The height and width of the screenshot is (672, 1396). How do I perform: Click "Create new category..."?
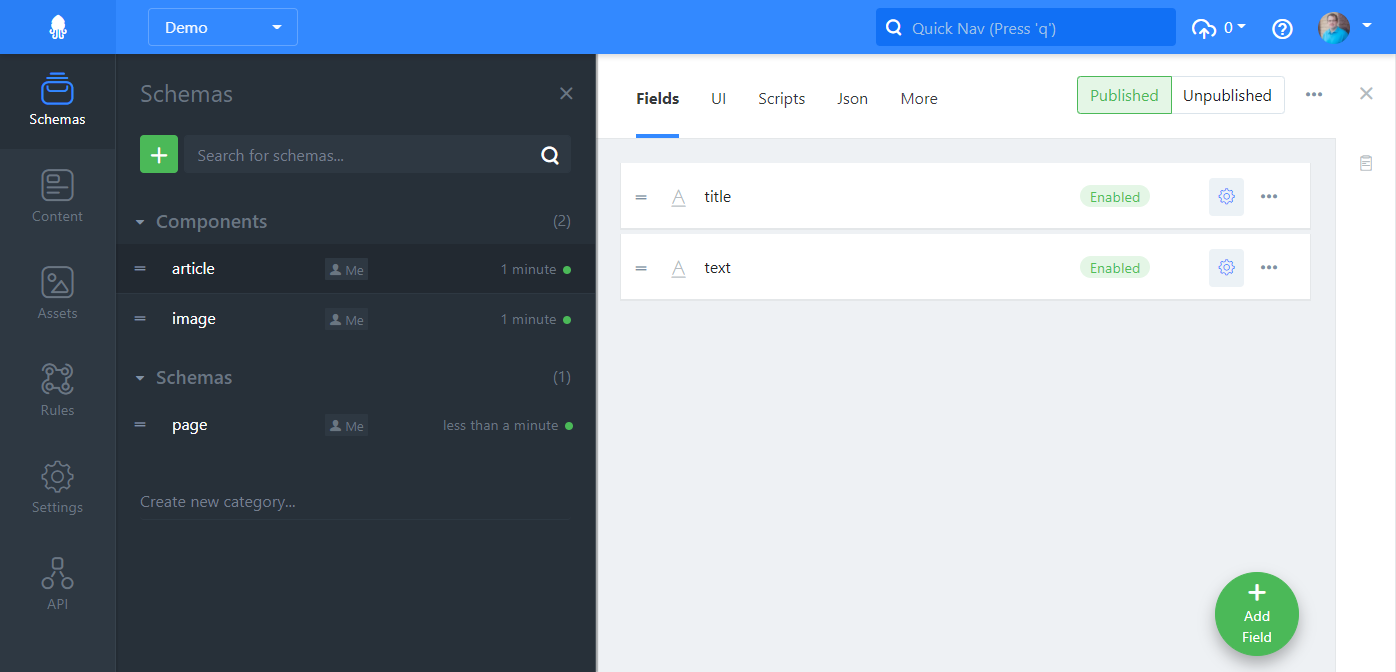coord(217,501)
